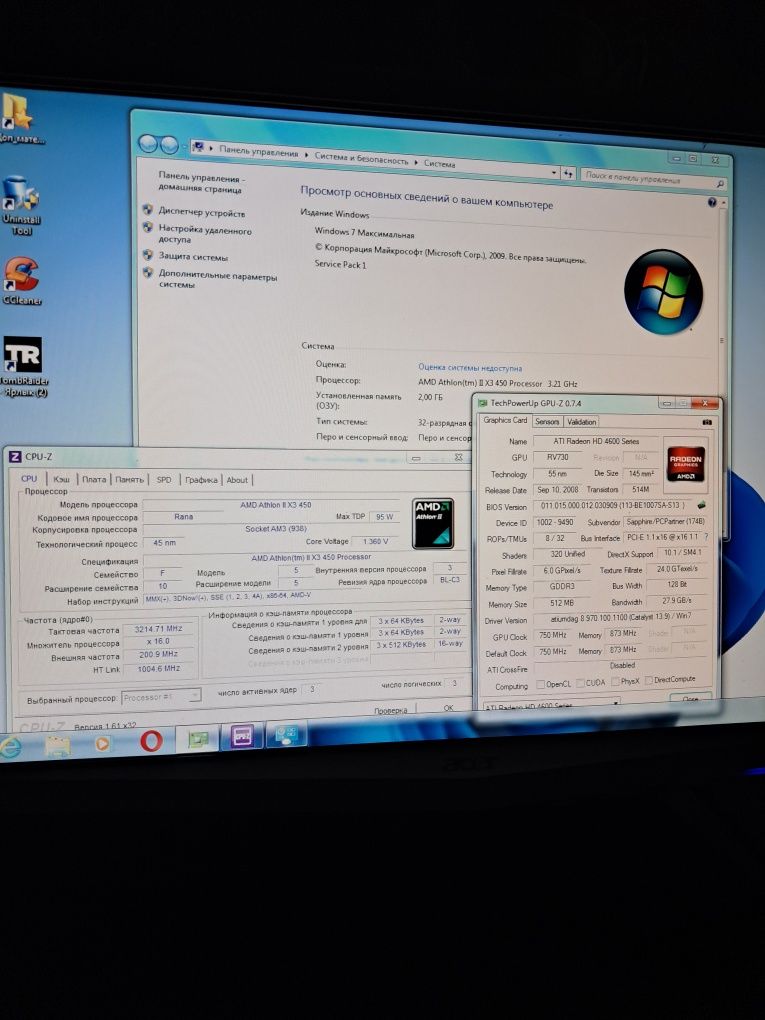Click the GPU-Z title bar icon
The height and width of the screenshot is (1020, 765).
[x=482, y=403]
